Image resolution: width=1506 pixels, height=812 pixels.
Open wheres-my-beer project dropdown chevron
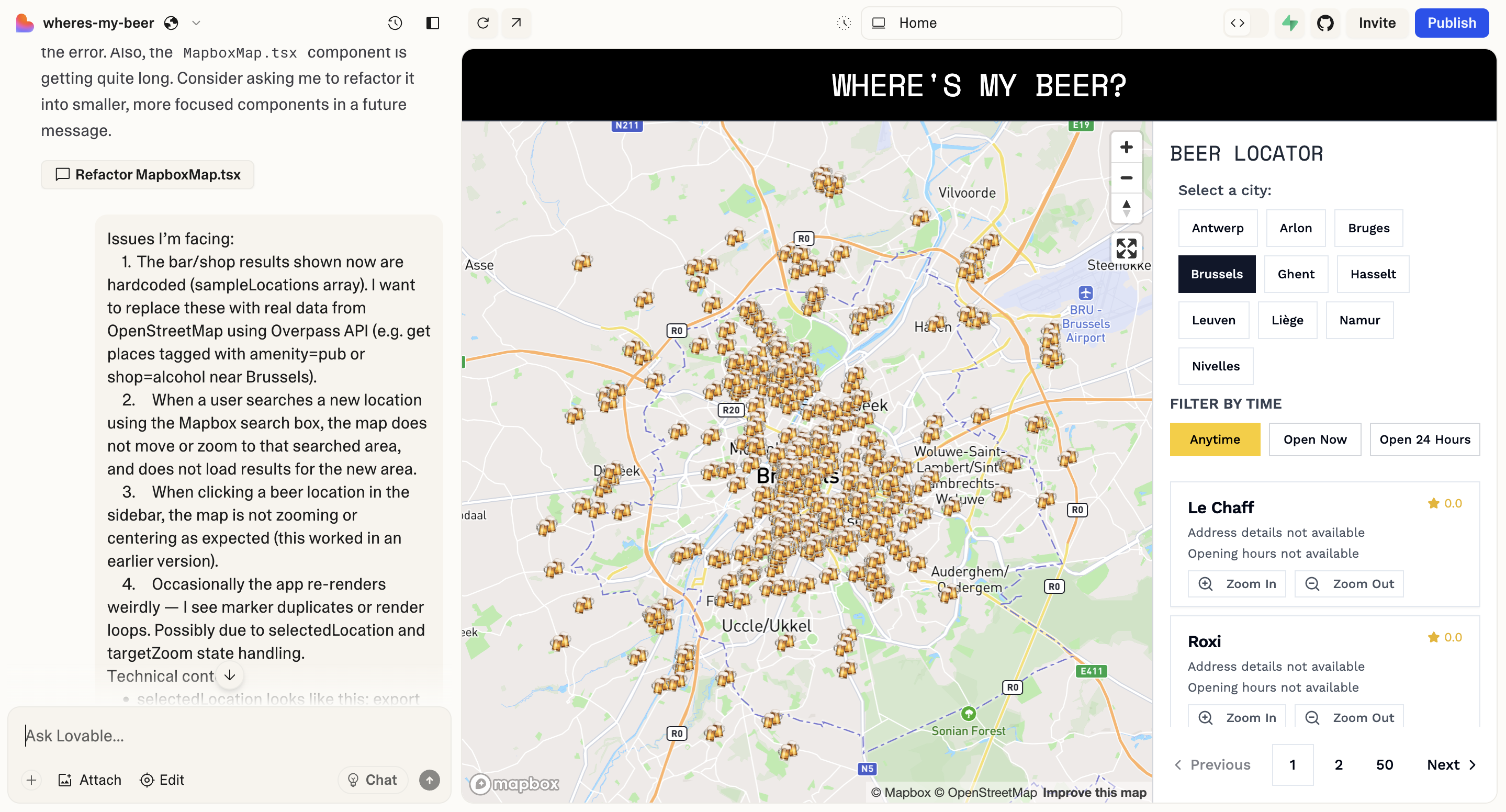click(196, 23)
